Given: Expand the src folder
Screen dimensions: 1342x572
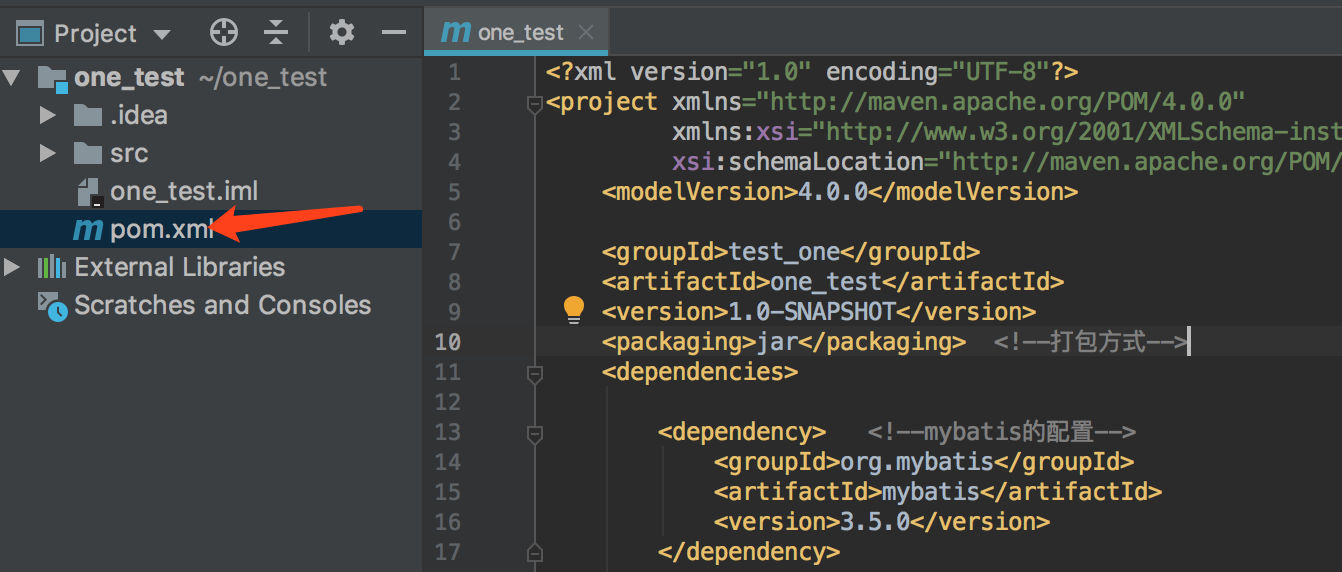Looking at the screenshot, I should click(x=47, y=153).
